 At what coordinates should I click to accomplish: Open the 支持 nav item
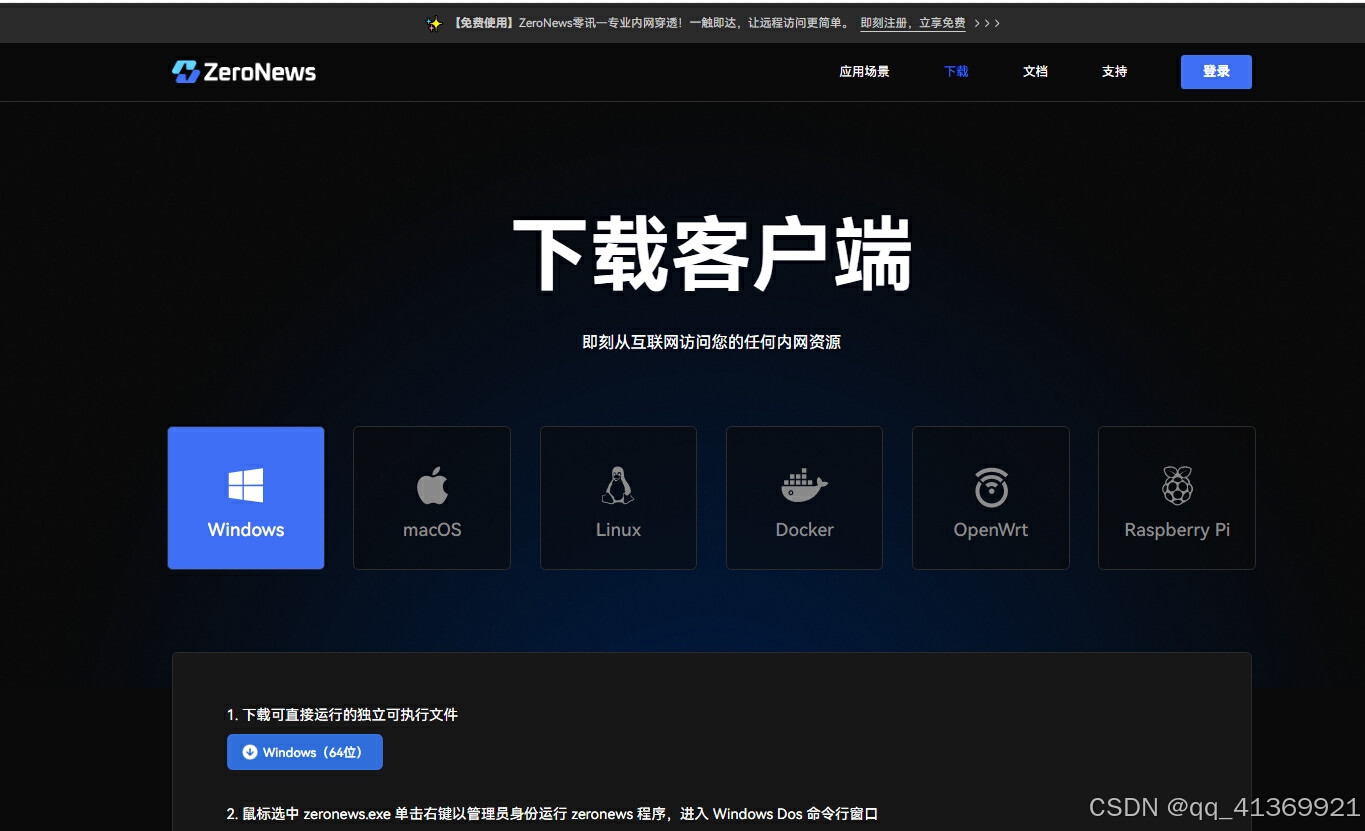[x=1114, y=72]
